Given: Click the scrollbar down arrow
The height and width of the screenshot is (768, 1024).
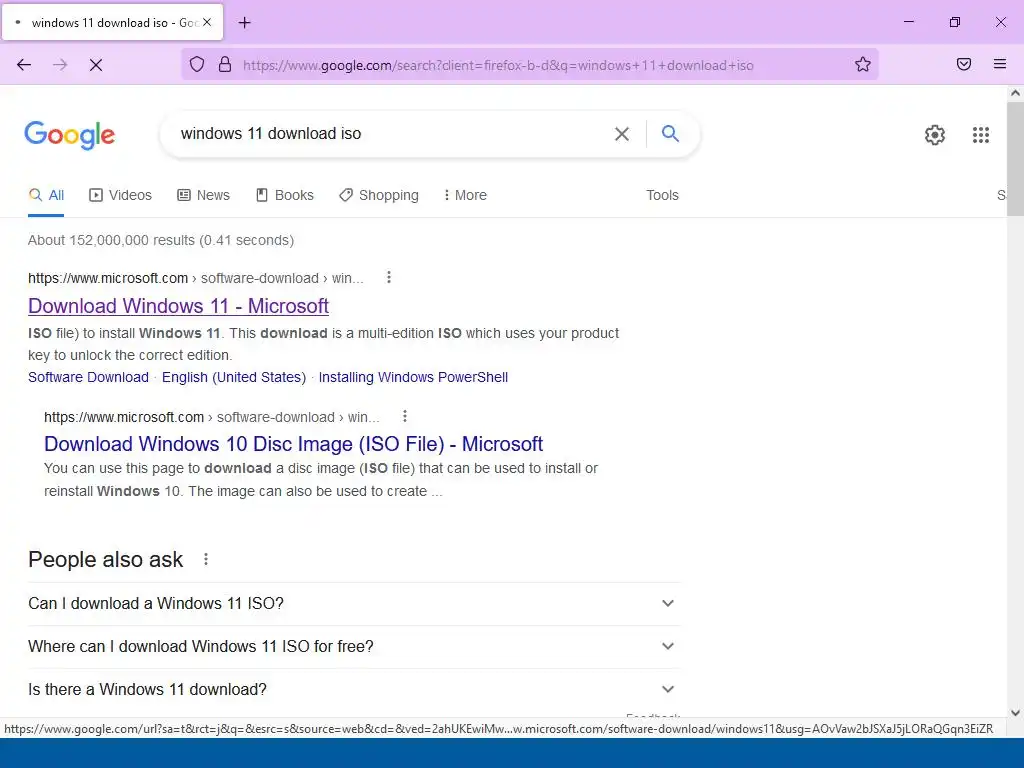Looking at the screenshot, I should pos(1015,713).
